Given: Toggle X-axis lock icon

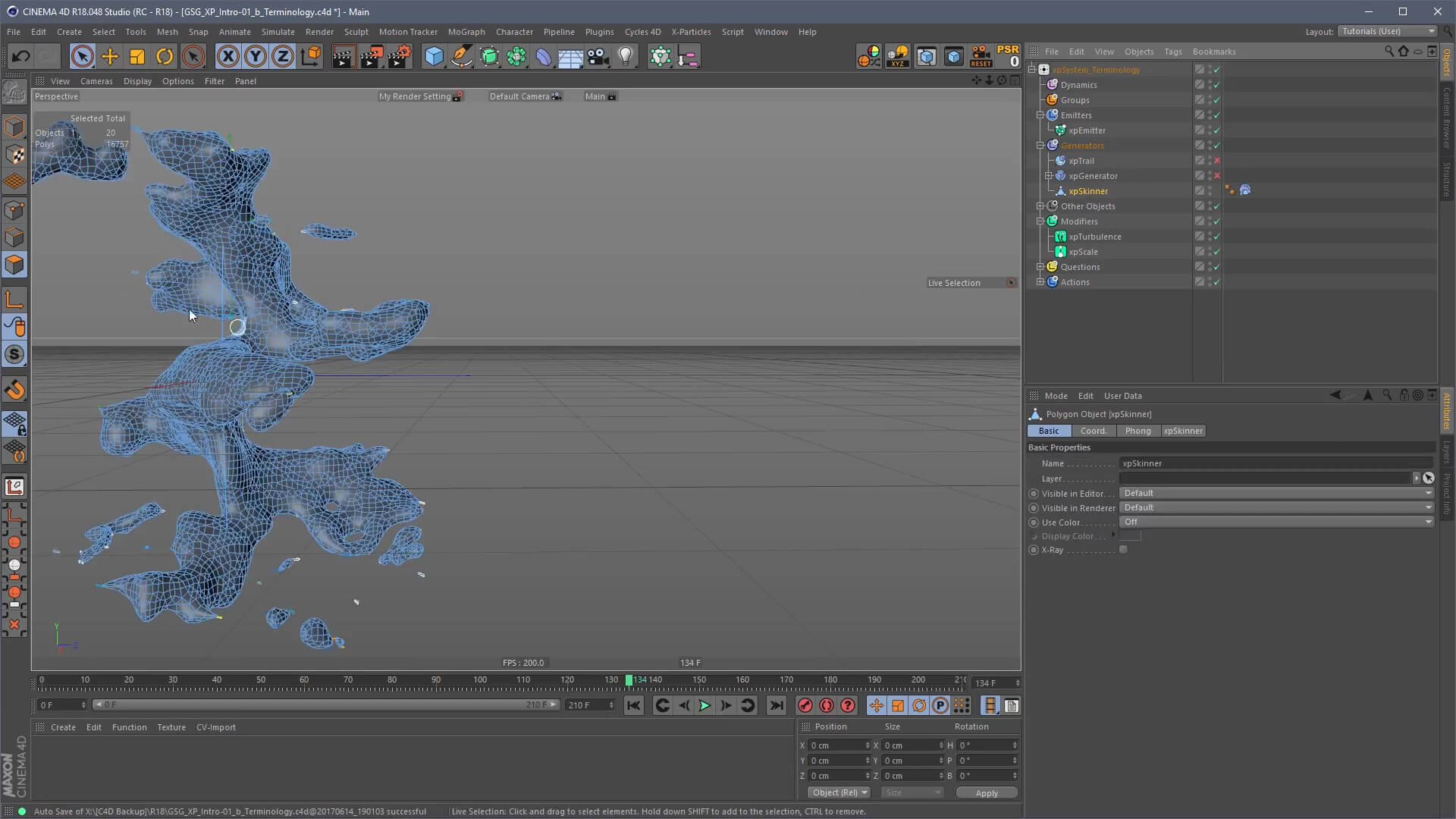Looking at the screenshot, I should [227, 57].
